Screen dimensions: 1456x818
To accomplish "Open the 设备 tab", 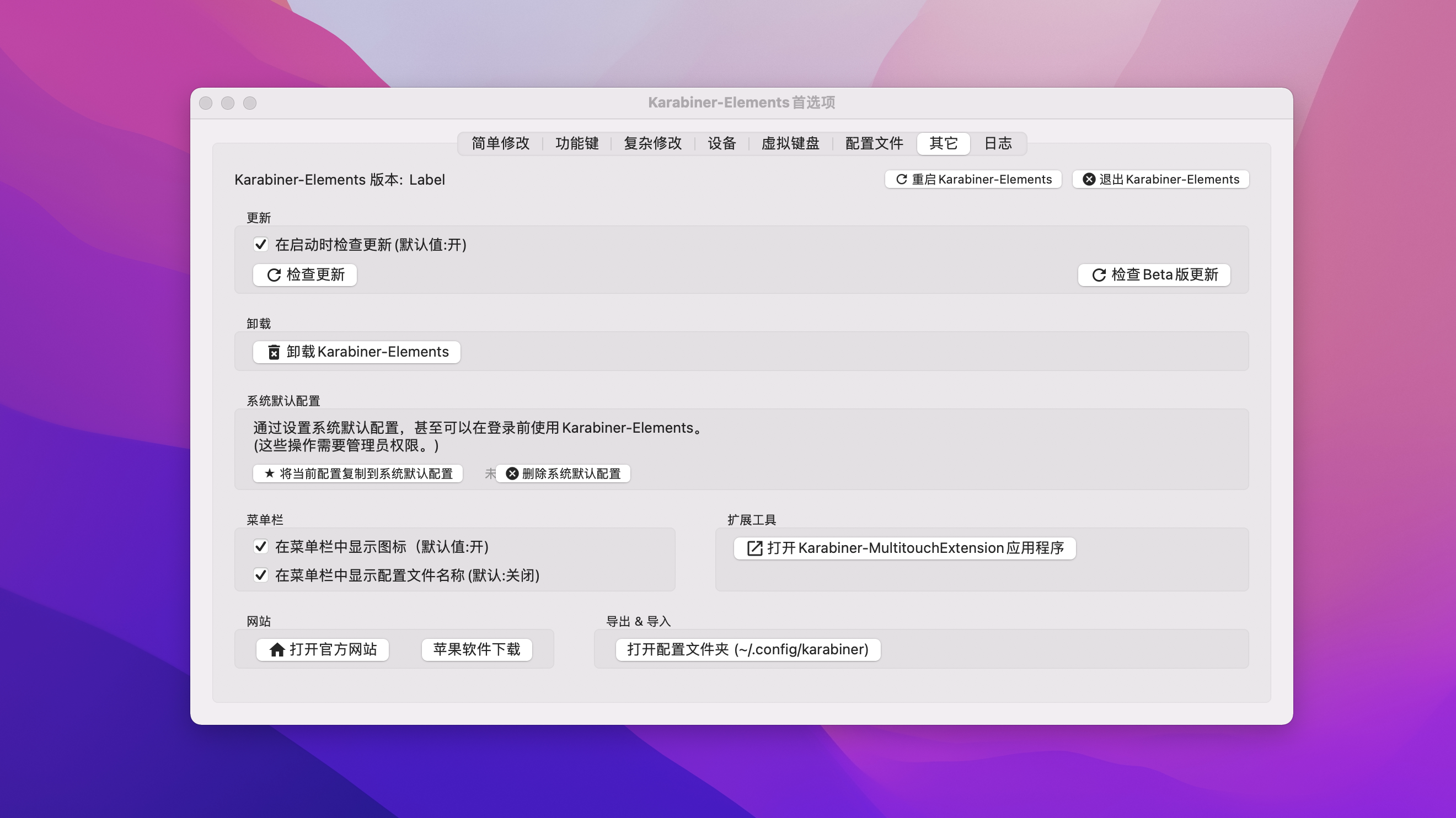I will [722, 143].
